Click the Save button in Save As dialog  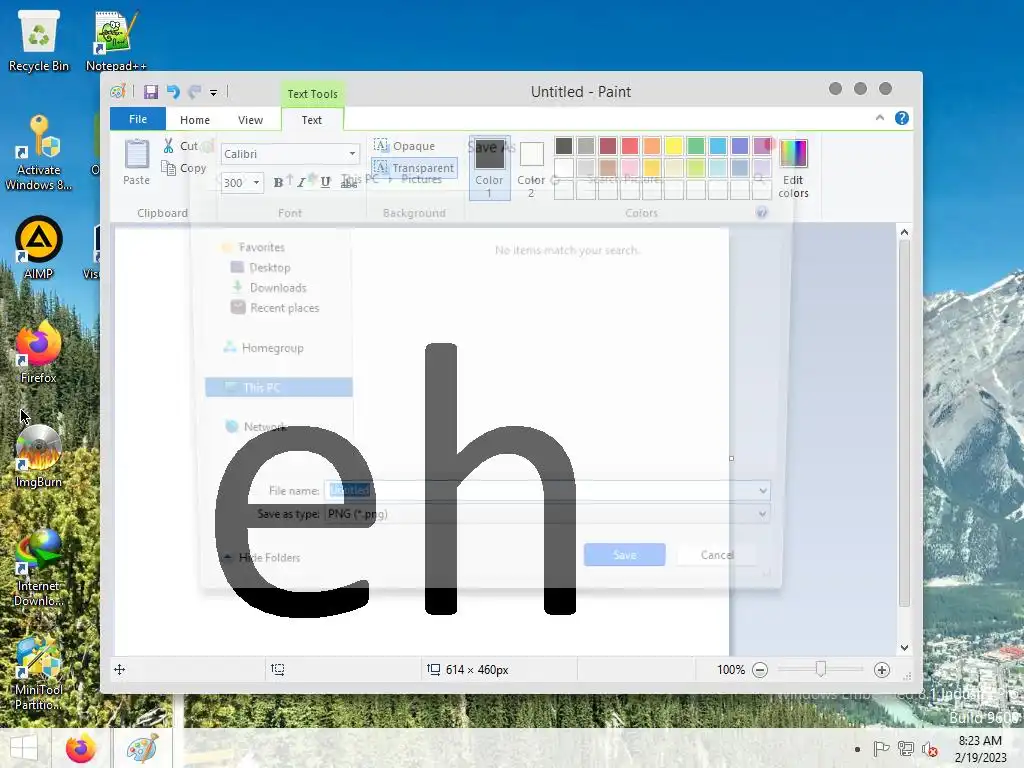624,554
